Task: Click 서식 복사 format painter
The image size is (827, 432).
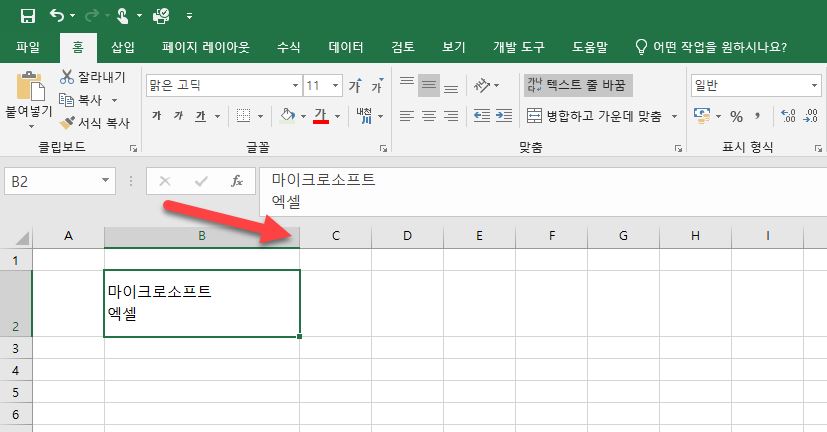Action: point(94,123)
